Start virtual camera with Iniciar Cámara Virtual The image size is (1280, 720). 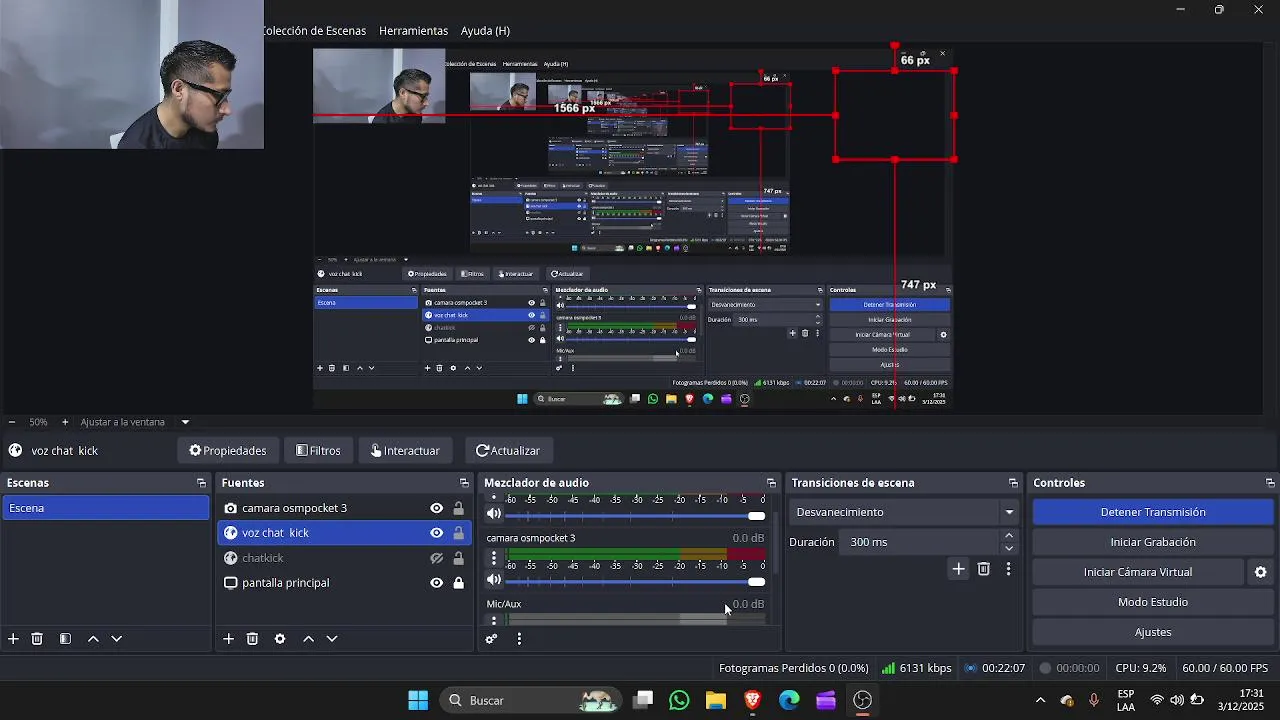pyautogui.click(x=1138, y=572)
